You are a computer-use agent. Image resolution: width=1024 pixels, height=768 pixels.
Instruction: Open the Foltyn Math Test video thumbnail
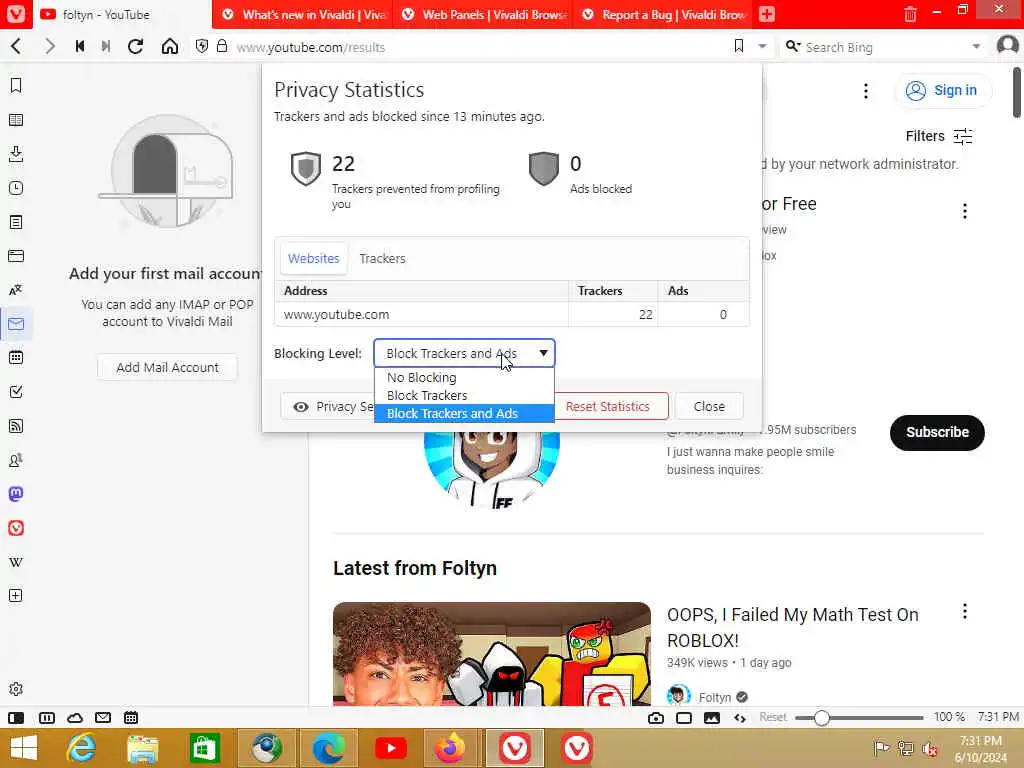[492, 654]
